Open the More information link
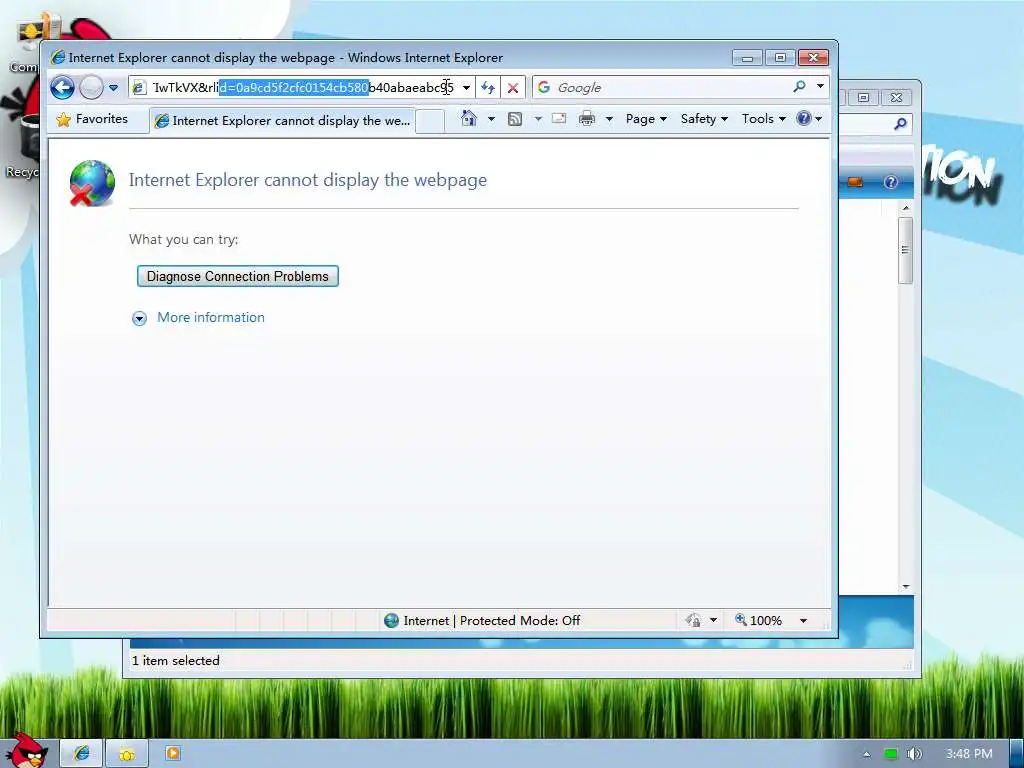The width and height of the screenshot is (1024, 768). pyautogui.click(x=211, y=317)
